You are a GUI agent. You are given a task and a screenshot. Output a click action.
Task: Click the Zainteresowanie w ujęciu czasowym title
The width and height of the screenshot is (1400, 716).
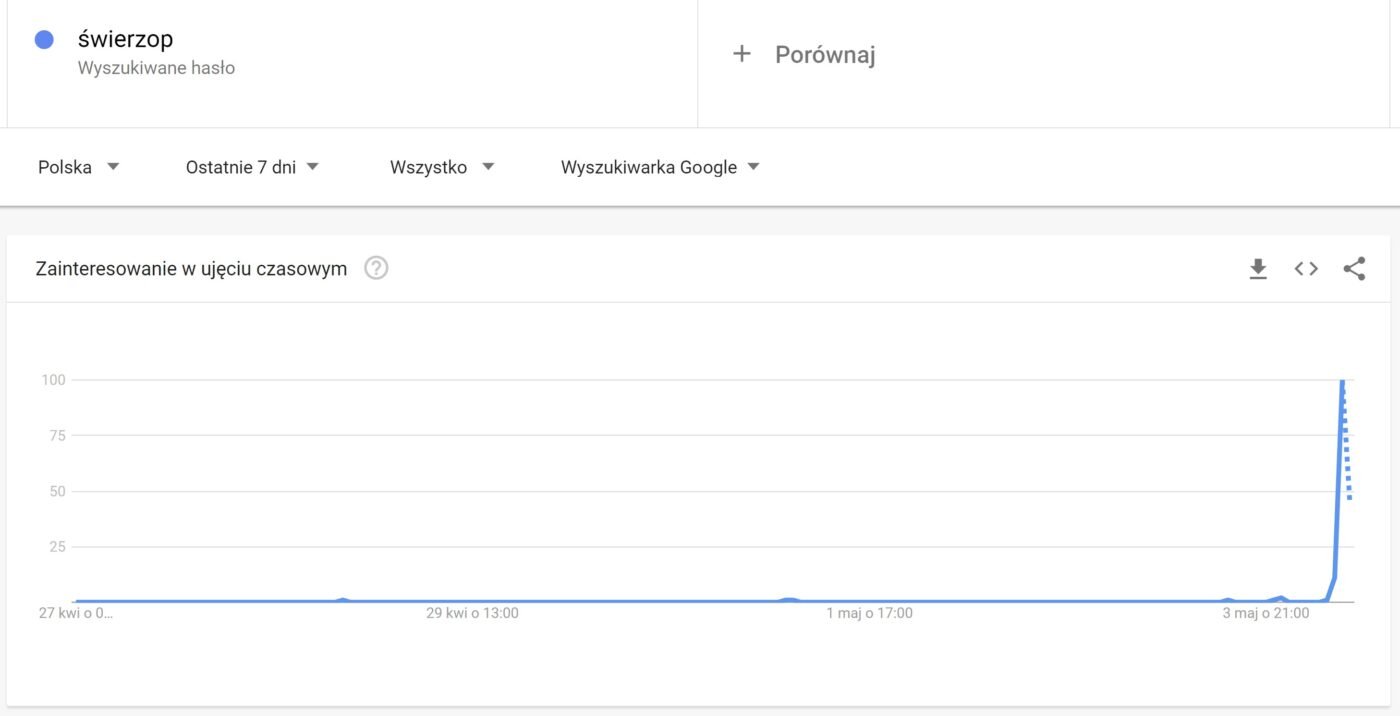coord(191,268)
